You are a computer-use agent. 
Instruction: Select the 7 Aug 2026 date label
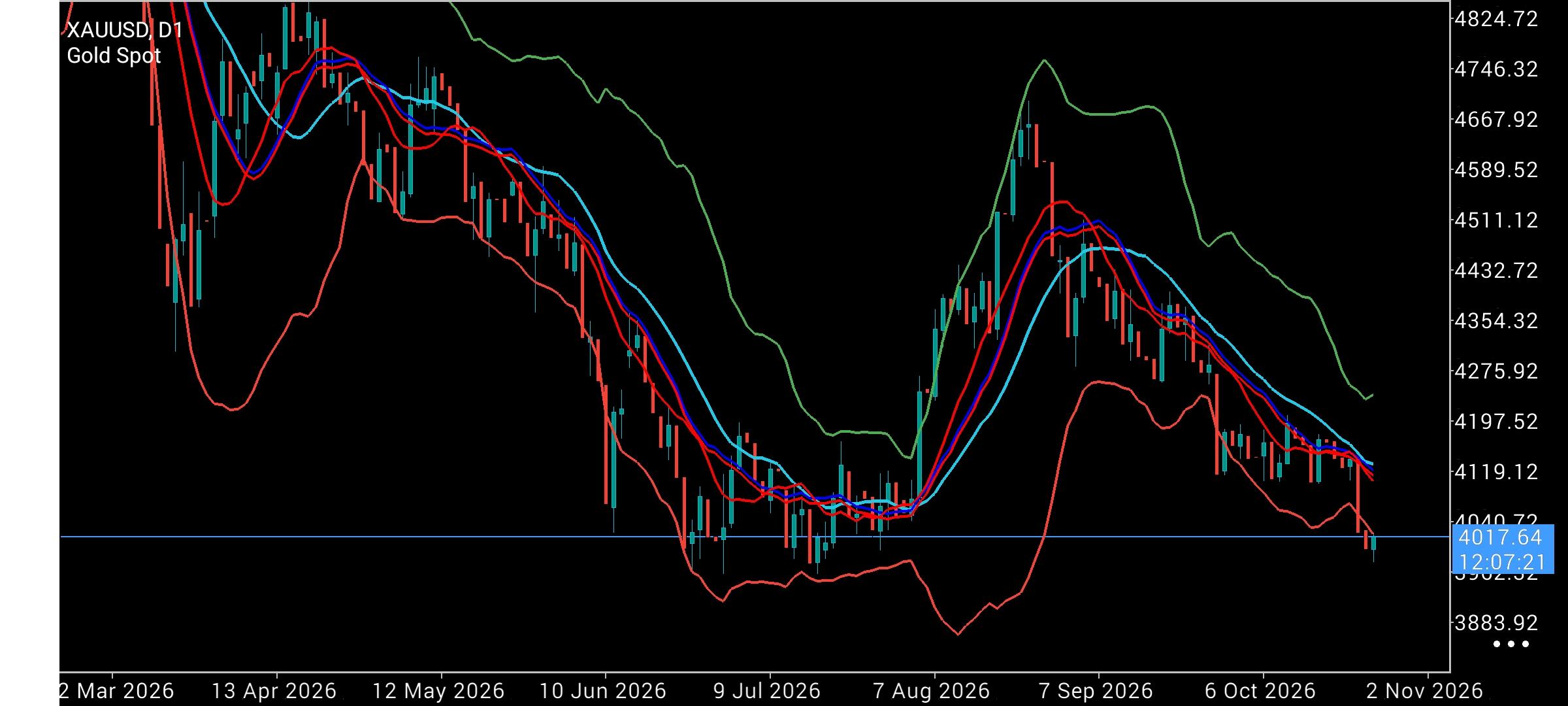pyautogui.click(x=932, y=691)
